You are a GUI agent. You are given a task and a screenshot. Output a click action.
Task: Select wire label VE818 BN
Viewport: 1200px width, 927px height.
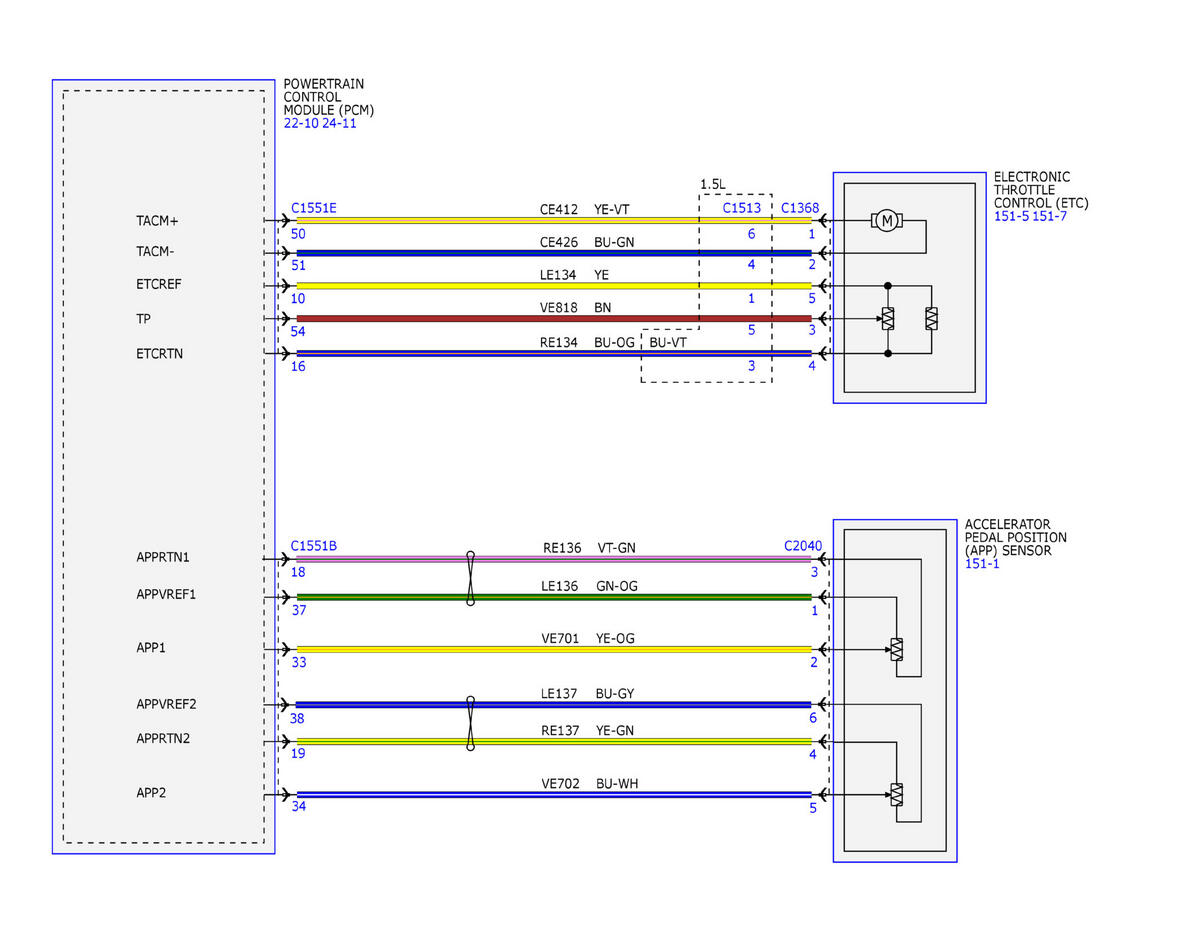tap(576, 307)
